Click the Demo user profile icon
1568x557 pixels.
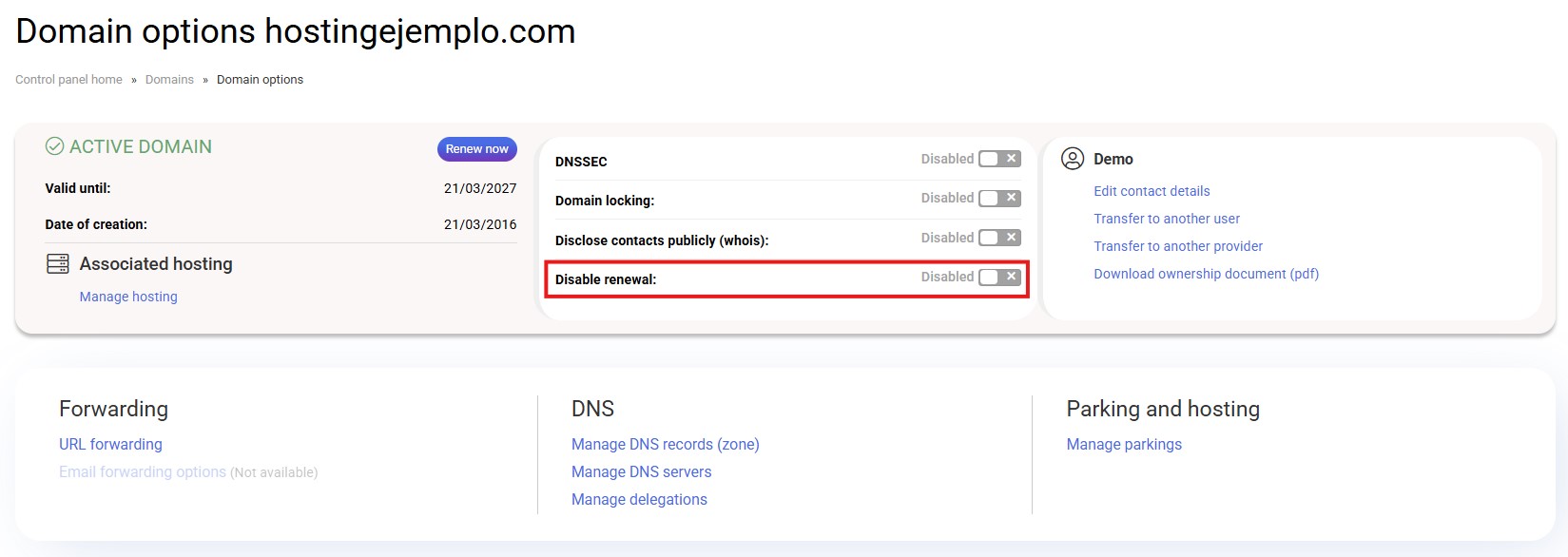[1073, 159]
